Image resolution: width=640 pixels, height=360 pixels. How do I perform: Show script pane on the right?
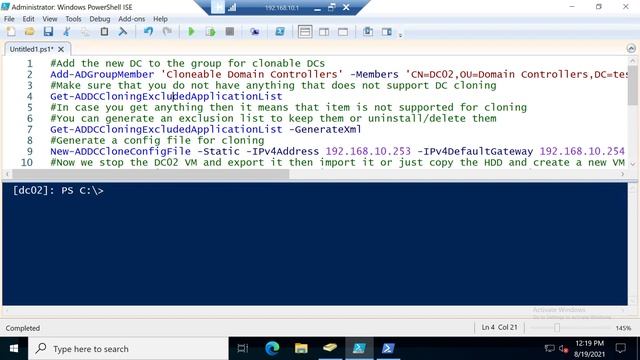pos(324,32)
